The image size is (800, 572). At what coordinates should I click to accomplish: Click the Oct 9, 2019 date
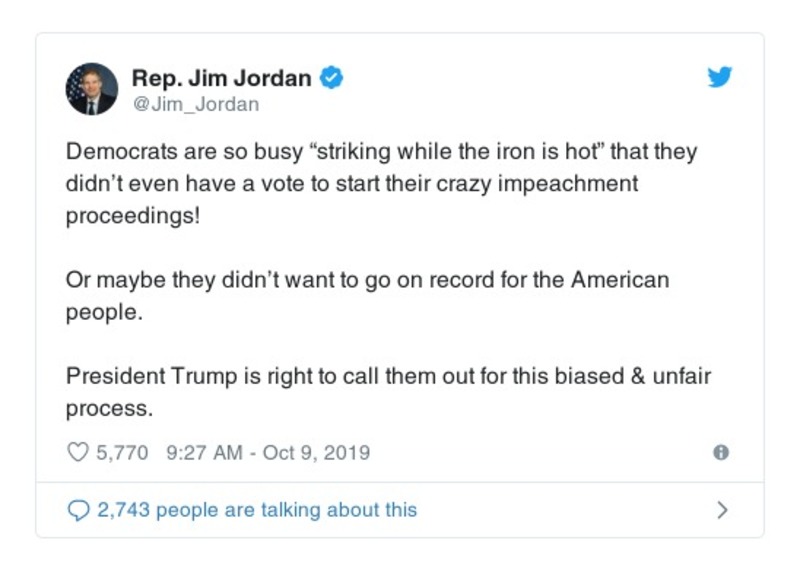pyautogui.click(x=316, y=453)
